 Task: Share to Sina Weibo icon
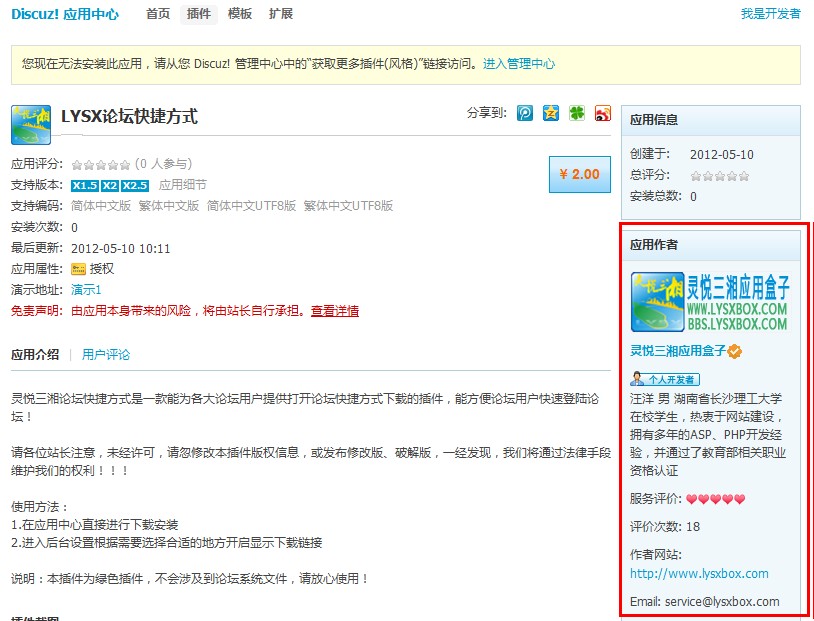[x=603, y=113]
